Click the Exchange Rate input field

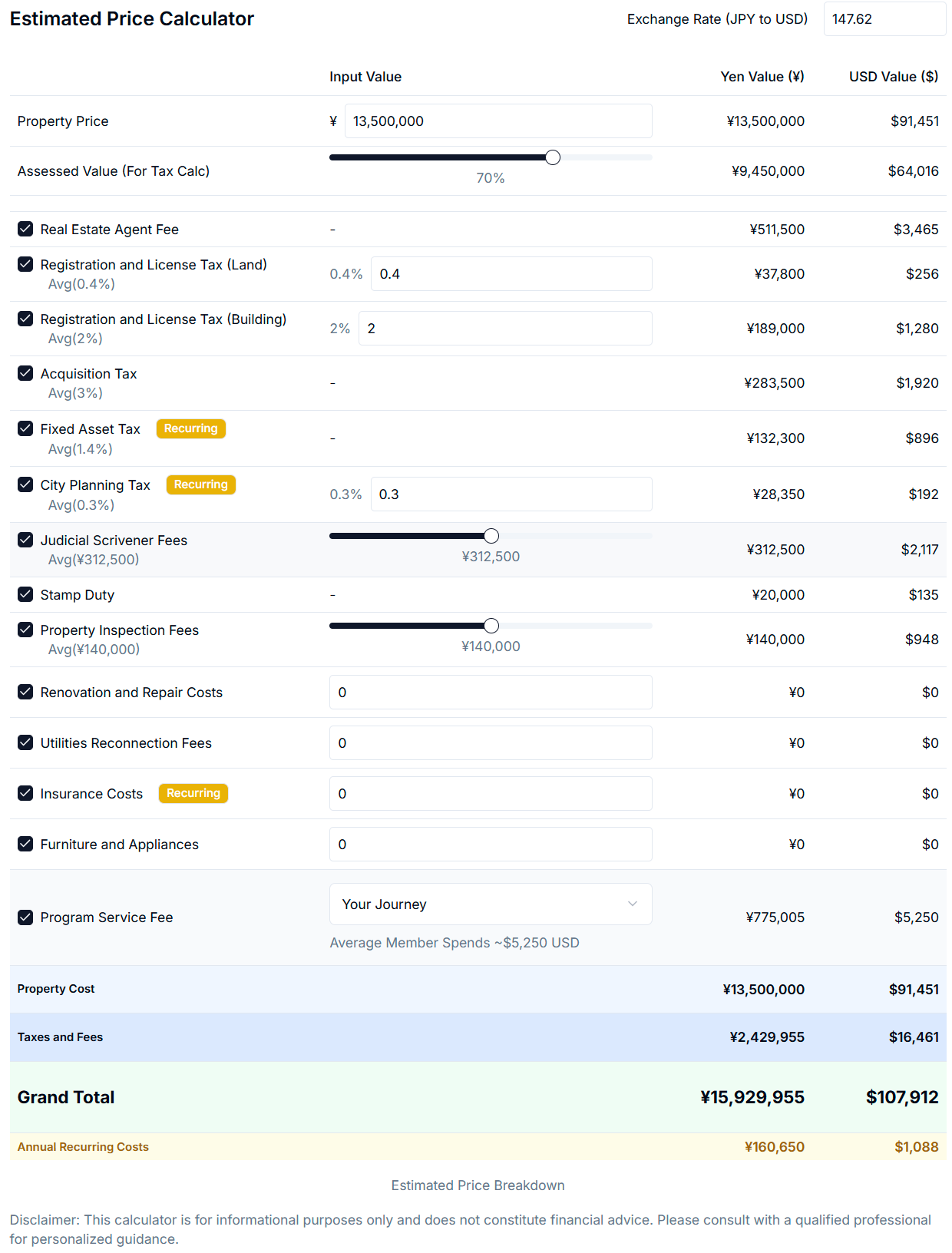click(x=884, y=19)
